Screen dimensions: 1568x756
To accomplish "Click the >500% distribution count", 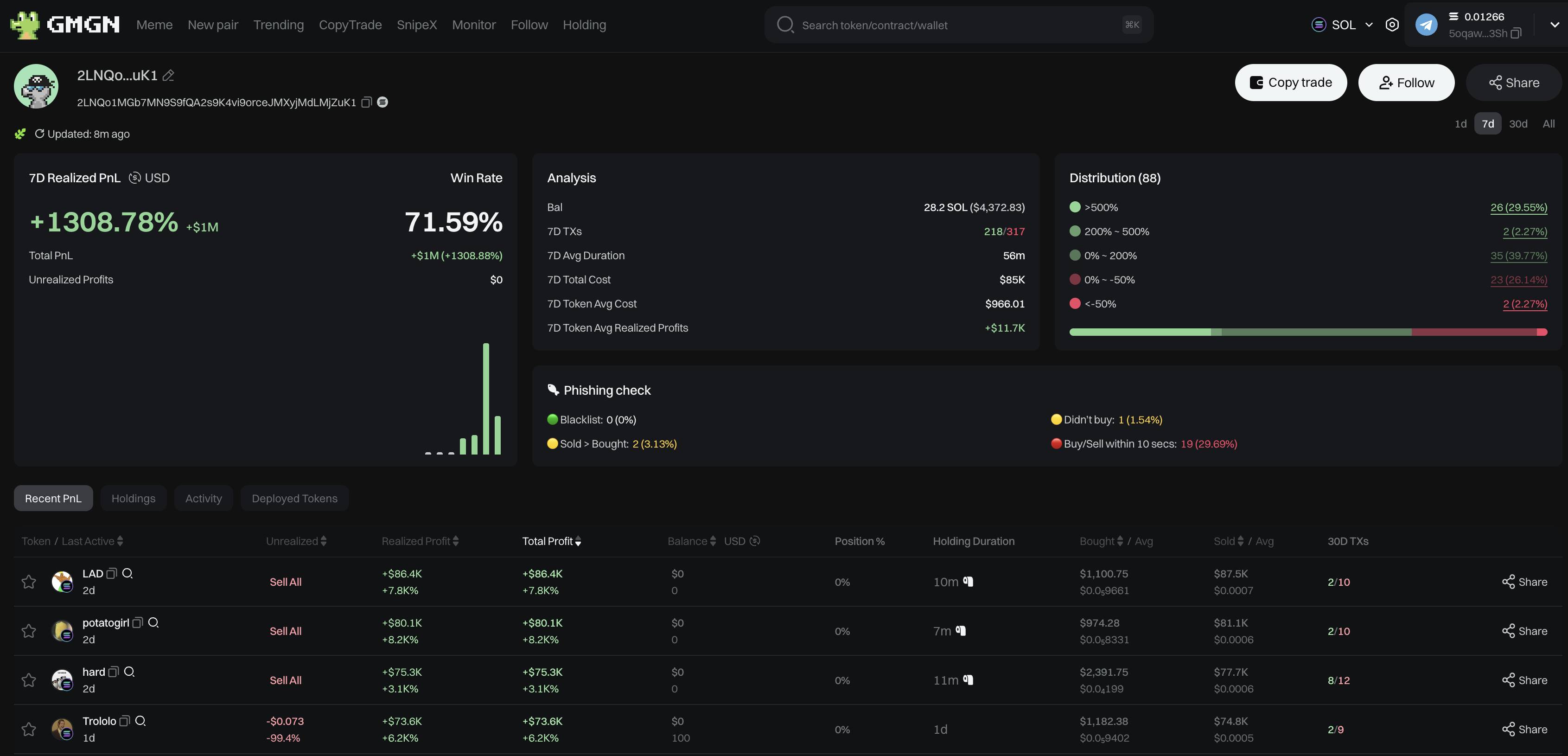I will click(1519, 208).
